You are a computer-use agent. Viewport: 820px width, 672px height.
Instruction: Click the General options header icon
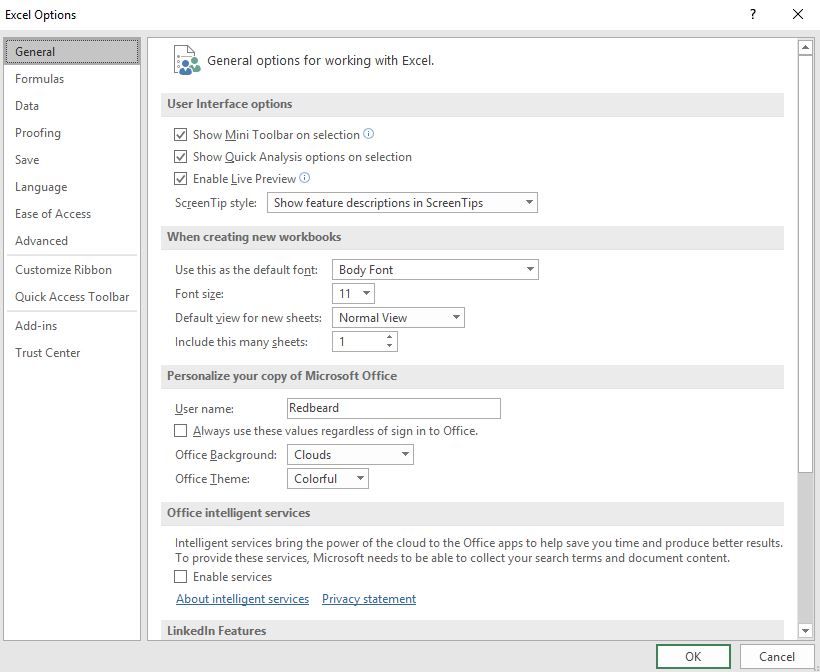pyautogui.click(x=186, y=60)
